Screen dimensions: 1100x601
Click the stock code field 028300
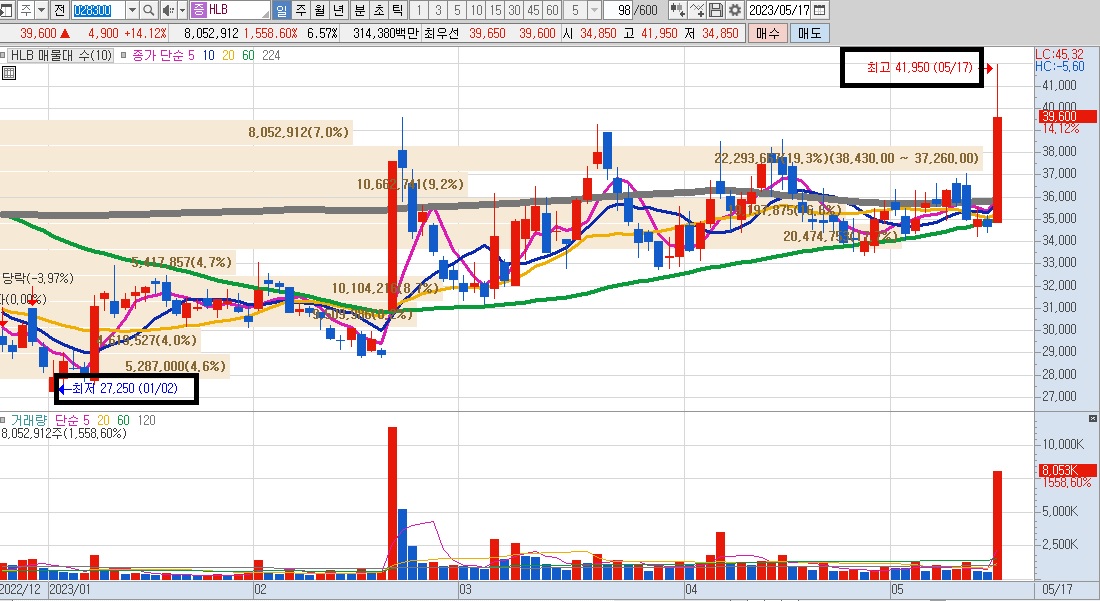pyautogui.click(x=97, y=10)
